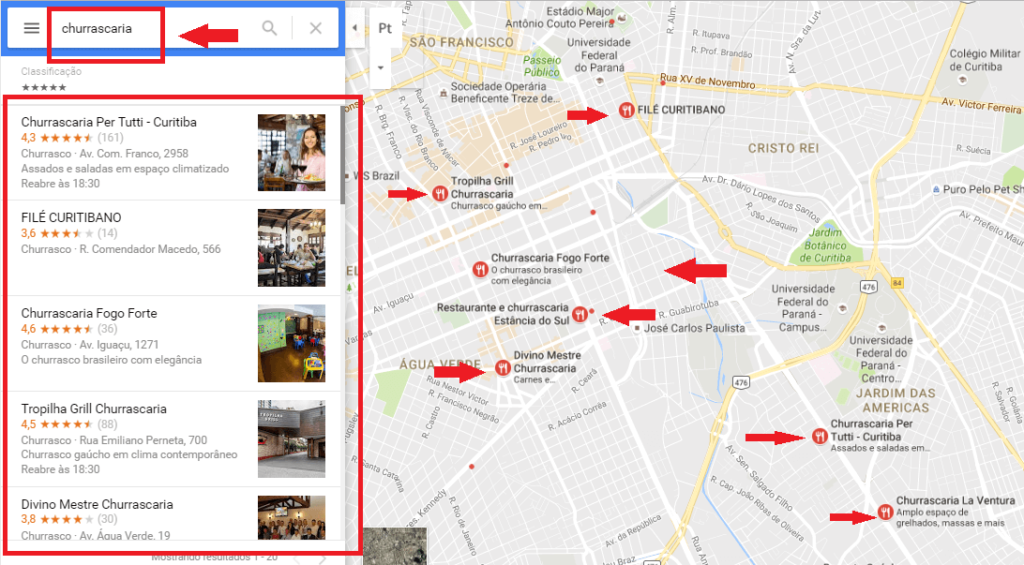This screenshot has width=1024, height=565.
Task: Click the 4,3 rating of Per Tutti
Action: point(28,138)
